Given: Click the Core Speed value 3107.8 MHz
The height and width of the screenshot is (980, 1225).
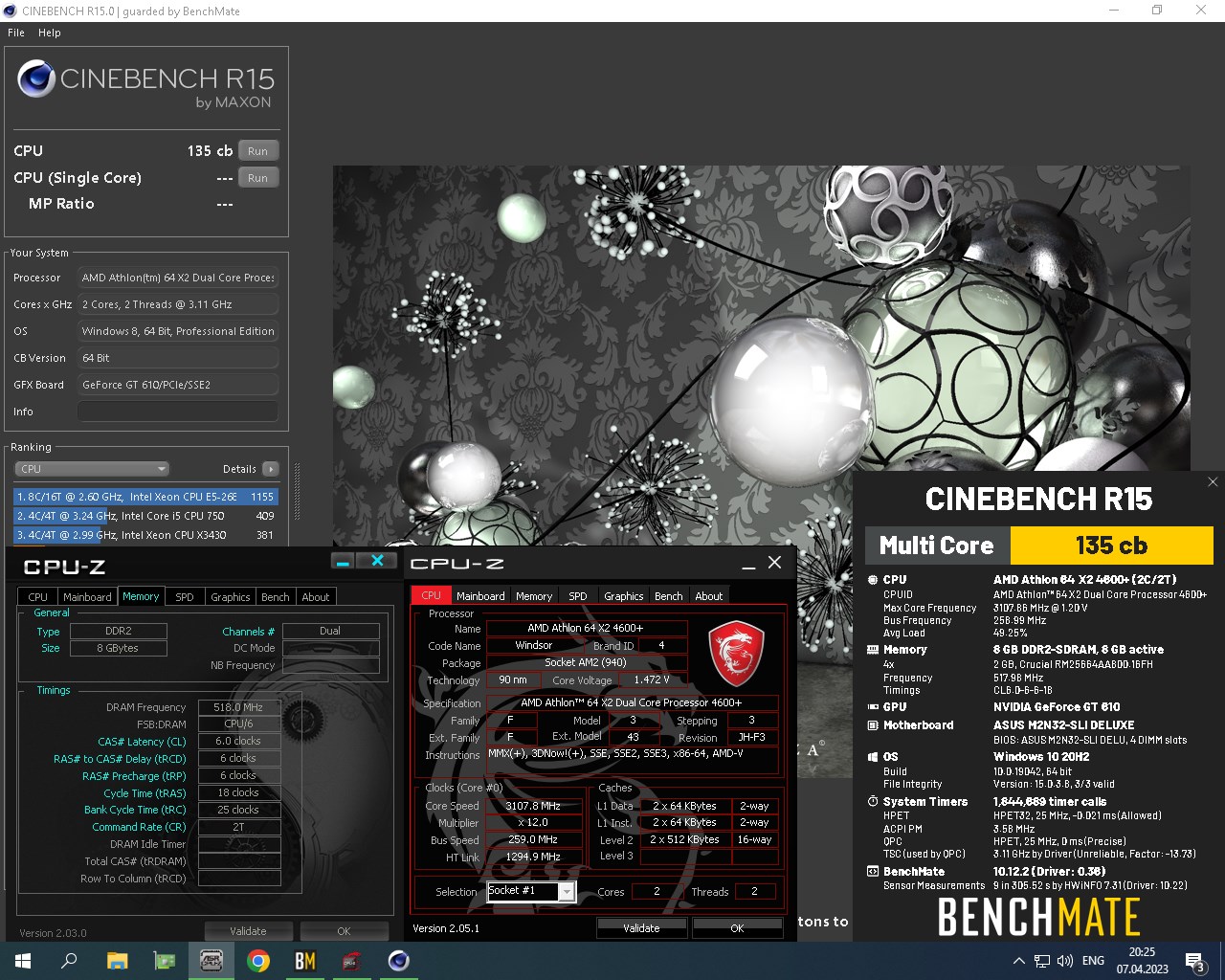Looking at the screenshot, I should 533,806.
